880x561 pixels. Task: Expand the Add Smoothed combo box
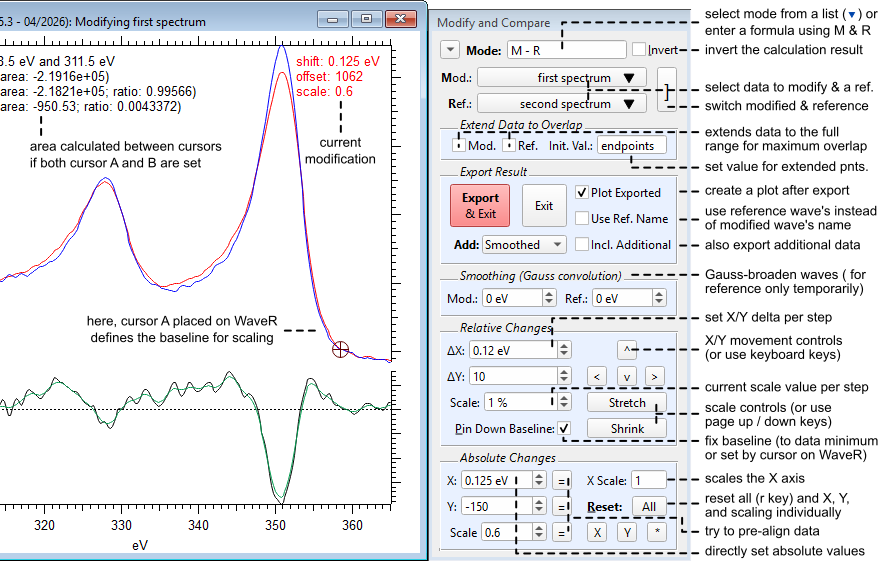(x=524, y=244)
